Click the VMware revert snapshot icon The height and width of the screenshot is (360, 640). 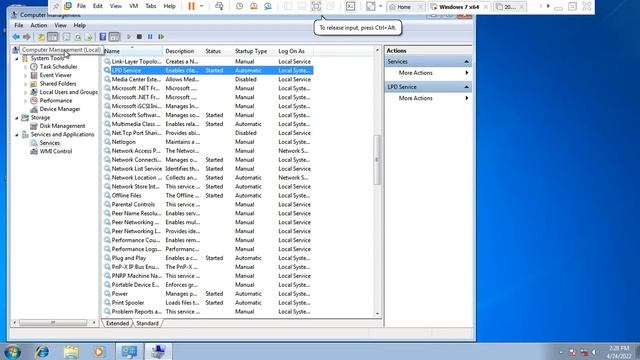tap(253, 6)
